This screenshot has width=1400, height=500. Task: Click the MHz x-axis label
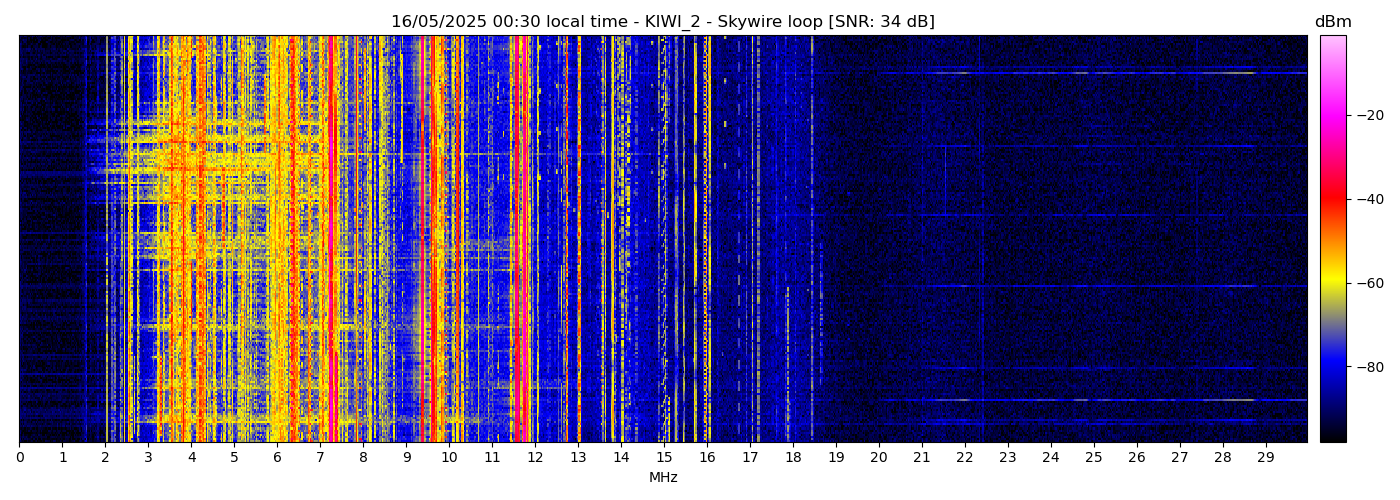tap(663, 478)
